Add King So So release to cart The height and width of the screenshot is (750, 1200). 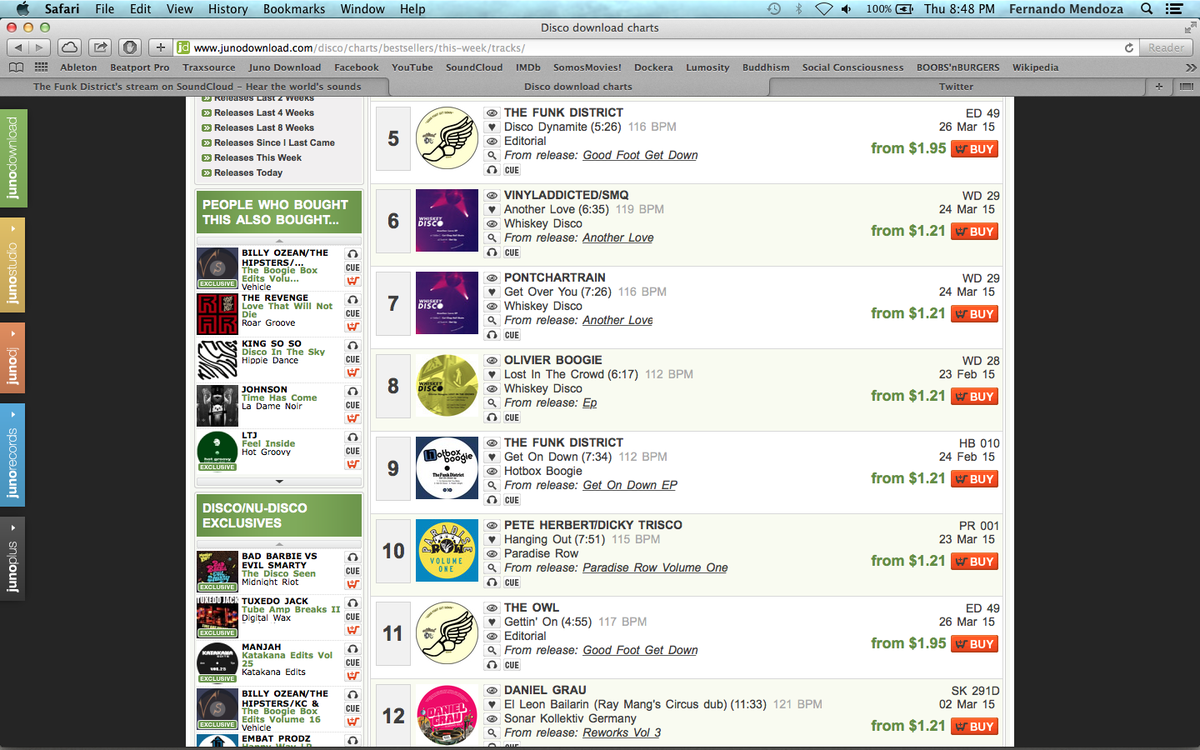[x=352, y=373]
